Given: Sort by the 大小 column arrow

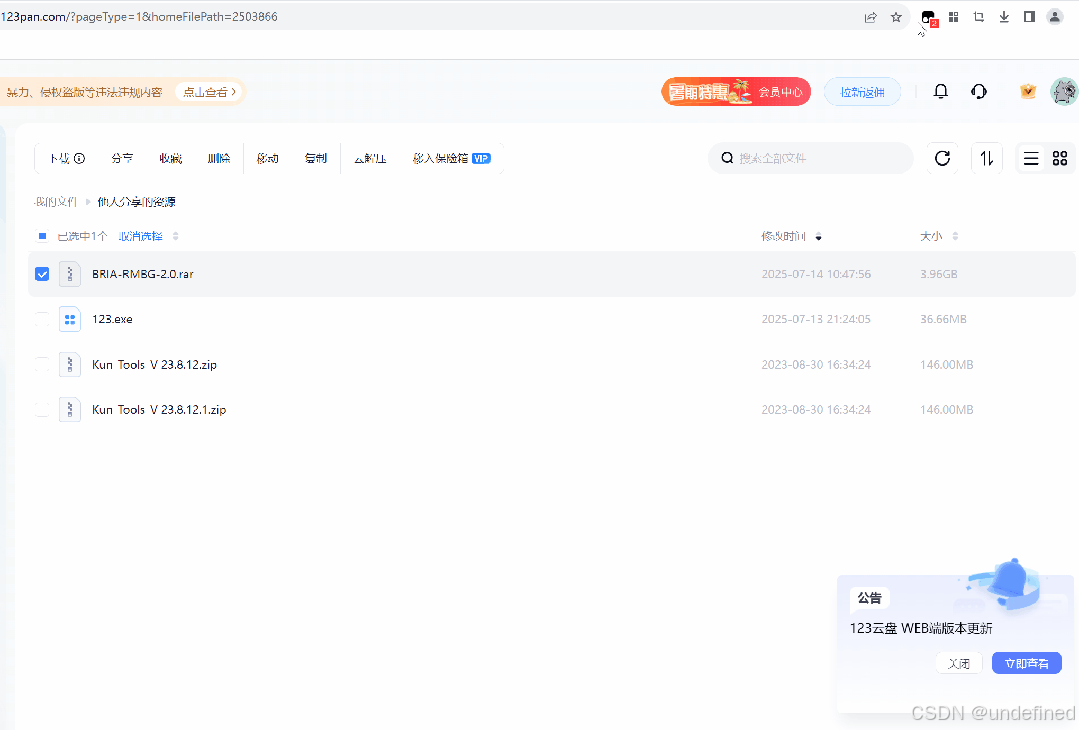Looking at the screenshot, I should [x=955, y=237].
